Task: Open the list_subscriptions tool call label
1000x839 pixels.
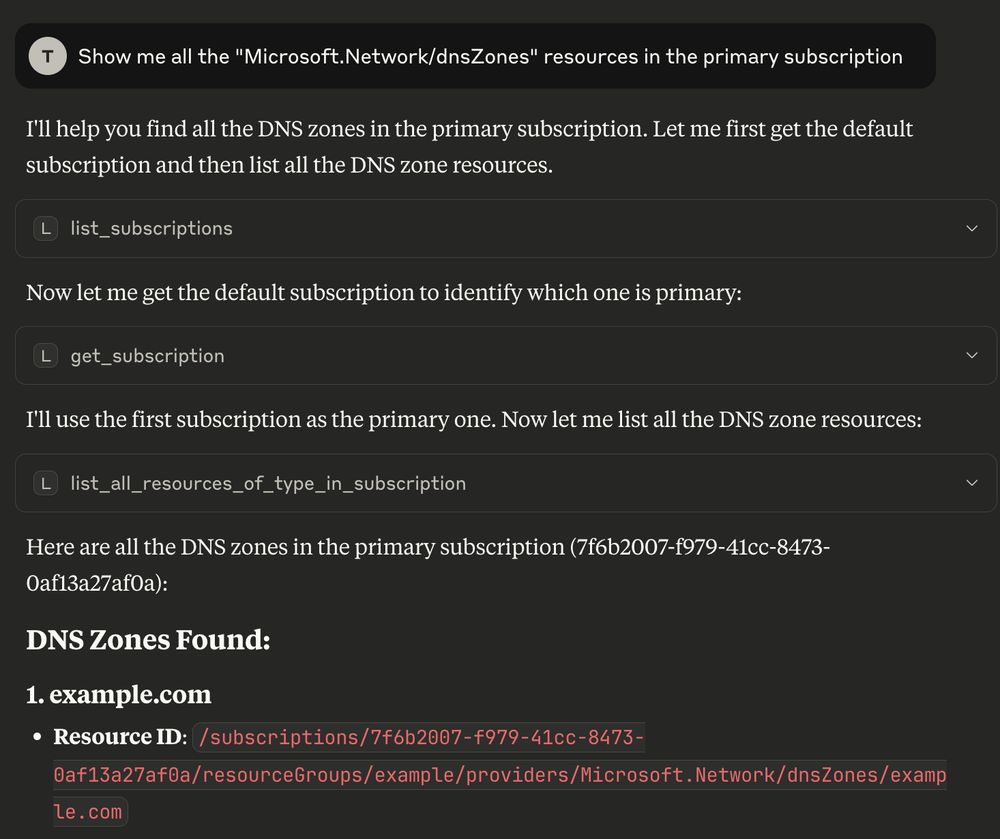Action: point(152,228)
